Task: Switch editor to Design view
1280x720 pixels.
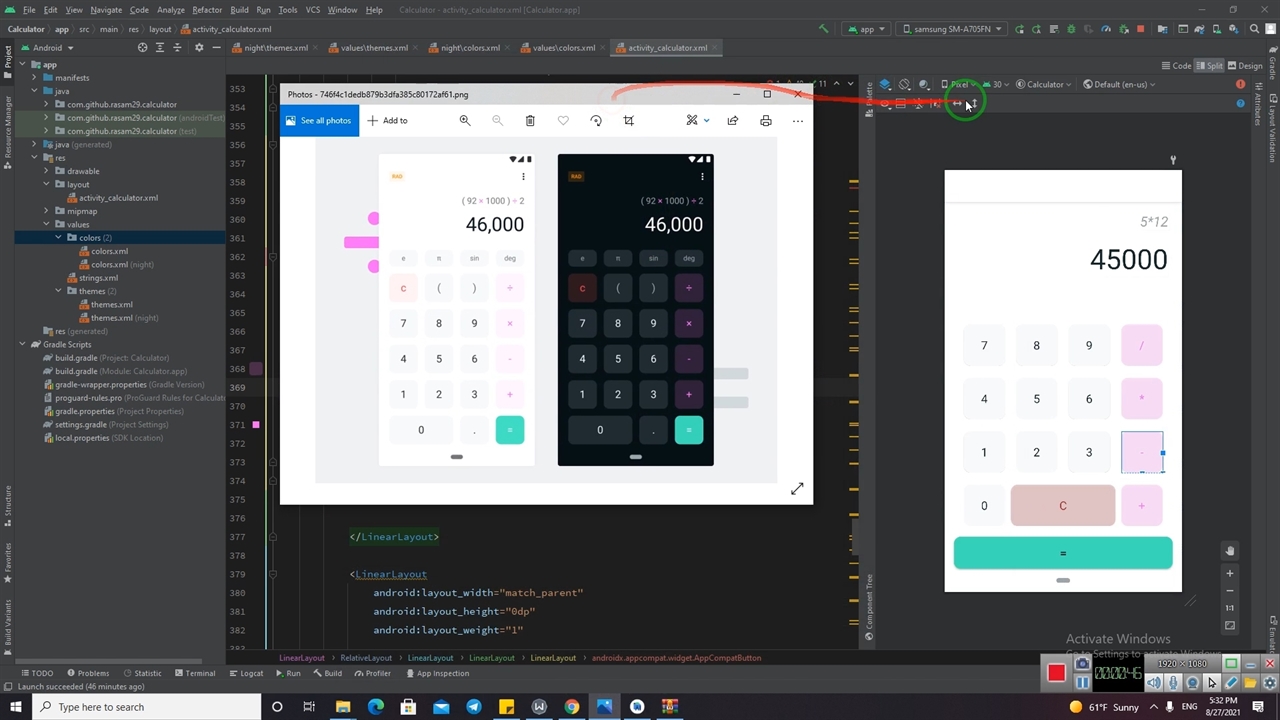Action: [1245, 66]
